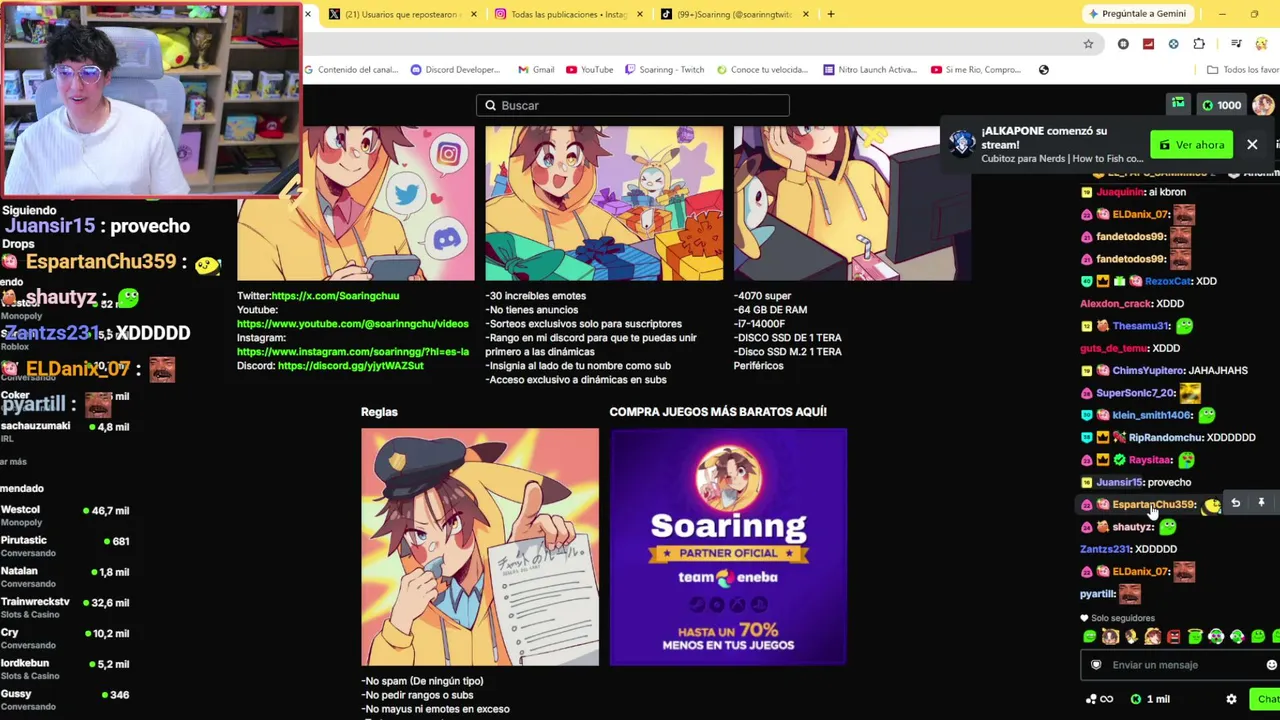Image resolution: width=1280 pixels, height=720 pixels.
Task: Open lordkebun channel in the sidebar
Action: tap(65, 669)
